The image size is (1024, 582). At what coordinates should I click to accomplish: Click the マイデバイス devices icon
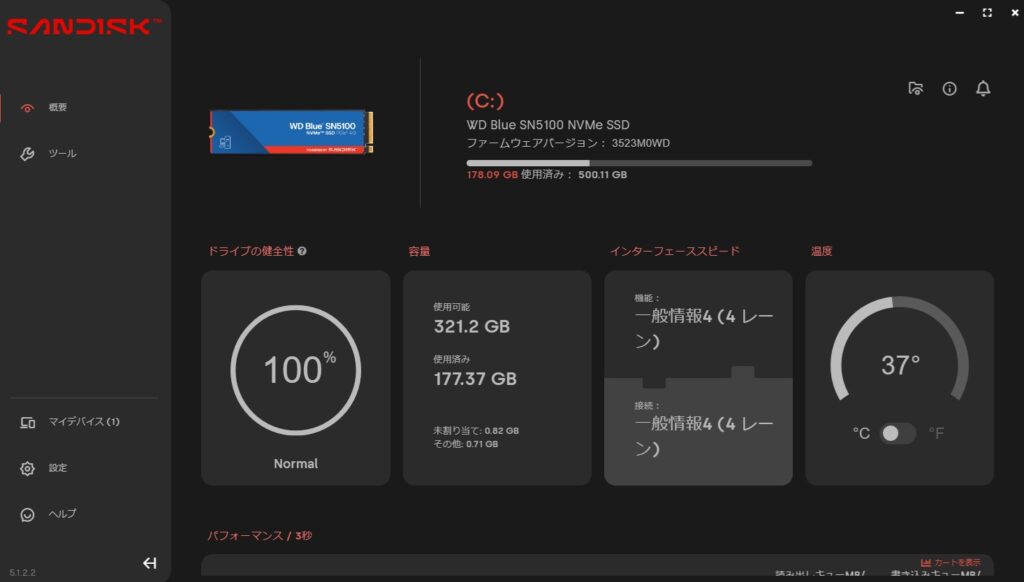coord(28,422)
